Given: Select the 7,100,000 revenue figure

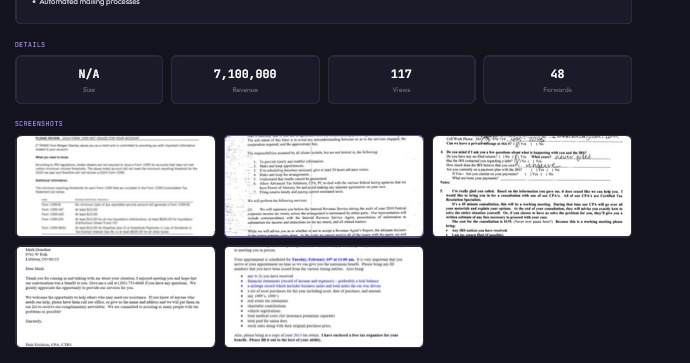Looking at the screenshot, I should (245, 74).
